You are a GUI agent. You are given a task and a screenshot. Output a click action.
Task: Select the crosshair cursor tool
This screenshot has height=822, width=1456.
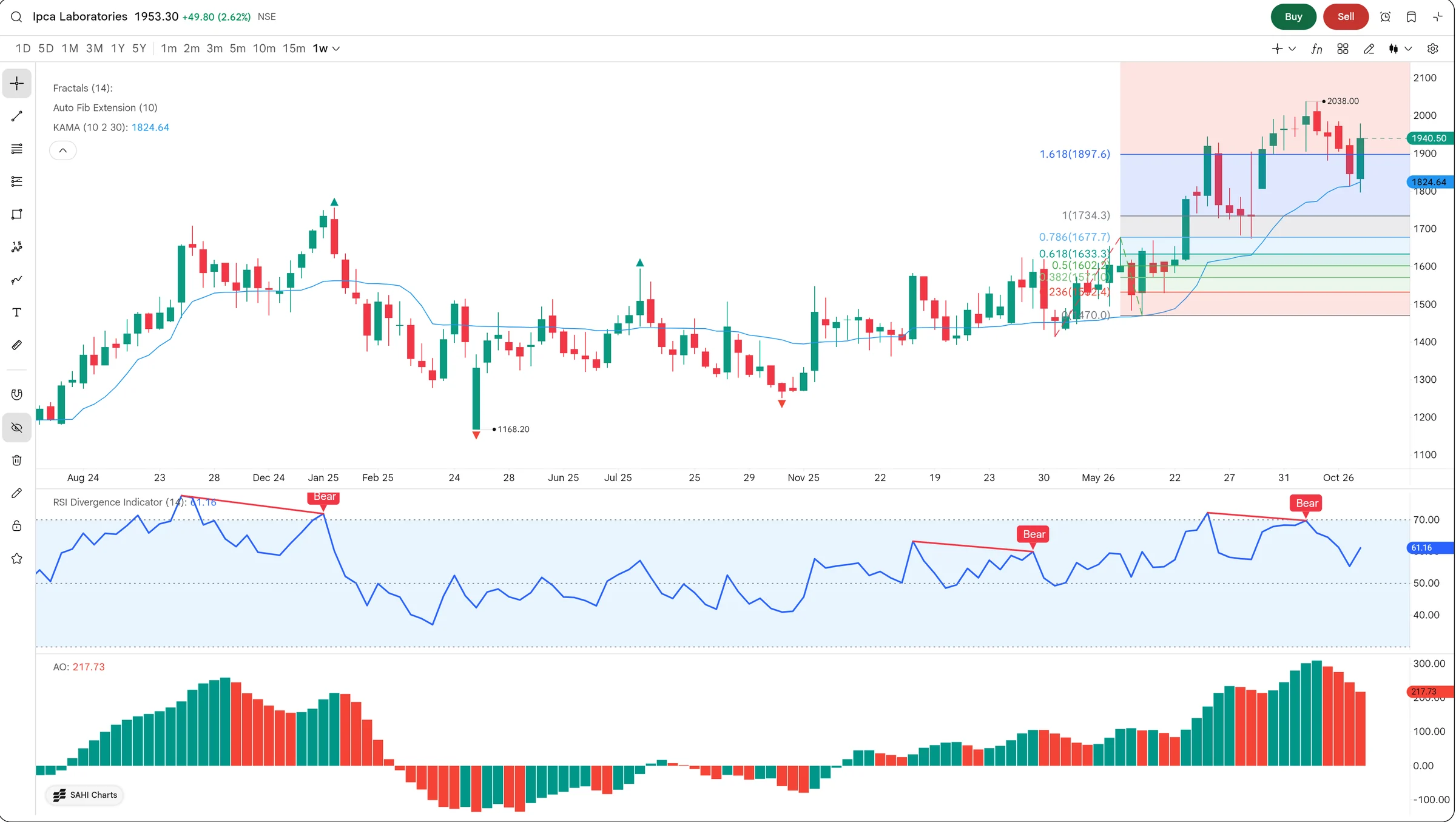(17, 83)
